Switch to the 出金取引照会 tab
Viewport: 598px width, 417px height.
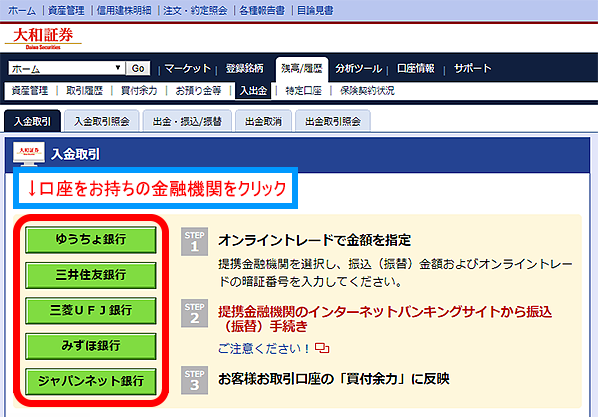(x=333, y=121)
